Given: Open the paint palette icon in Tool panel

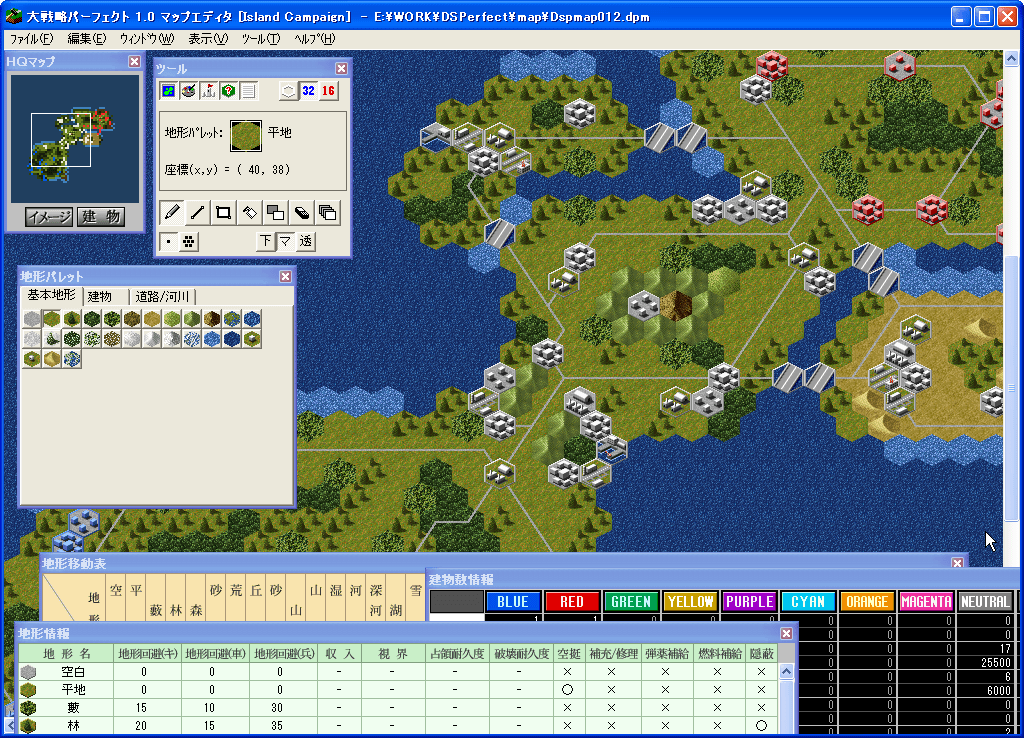Looking at the screenshot, I should pyautogui.click(x=189, y=91).
